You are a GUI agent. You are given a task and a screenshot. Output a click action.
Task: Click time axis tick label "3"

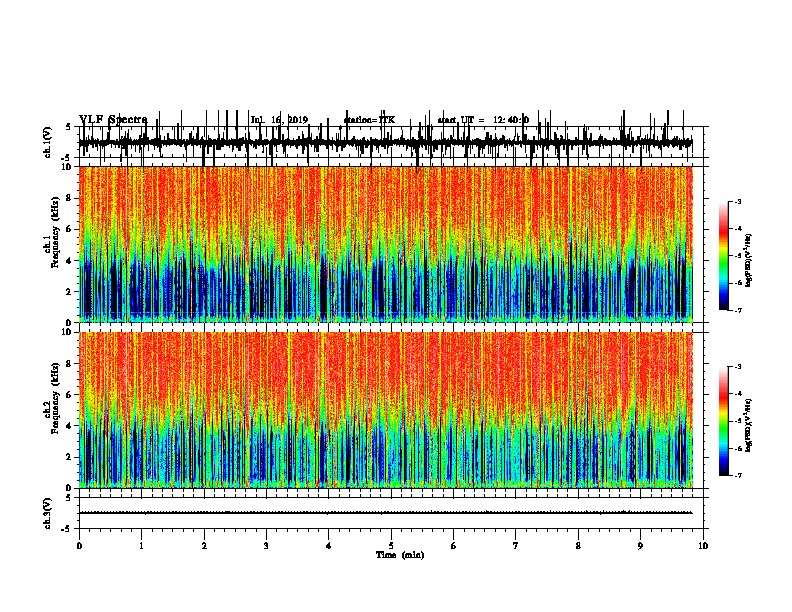pos(266,546)
